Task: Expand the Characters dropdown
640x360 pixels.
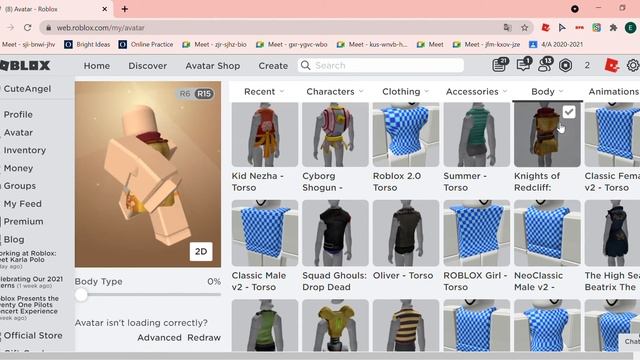Action: point(335,91)
